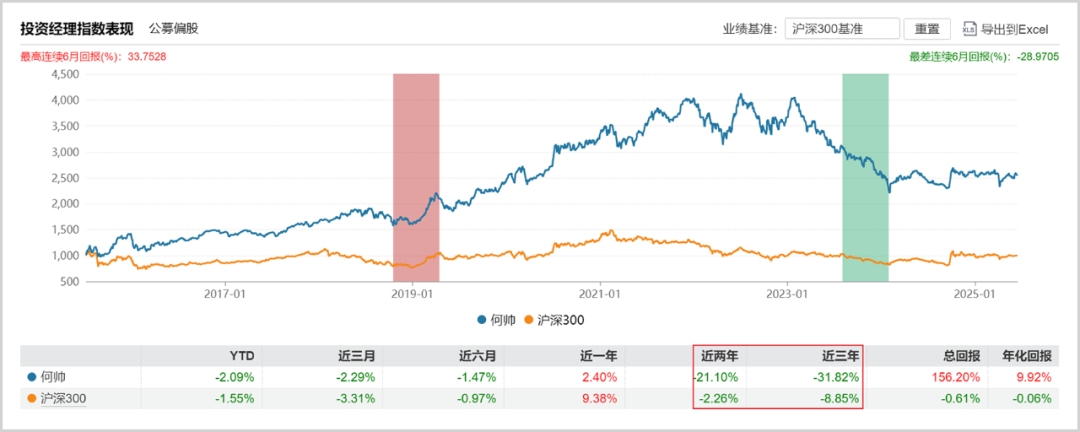
Task: Click the 近三月 column header
Action: (360, 356)
